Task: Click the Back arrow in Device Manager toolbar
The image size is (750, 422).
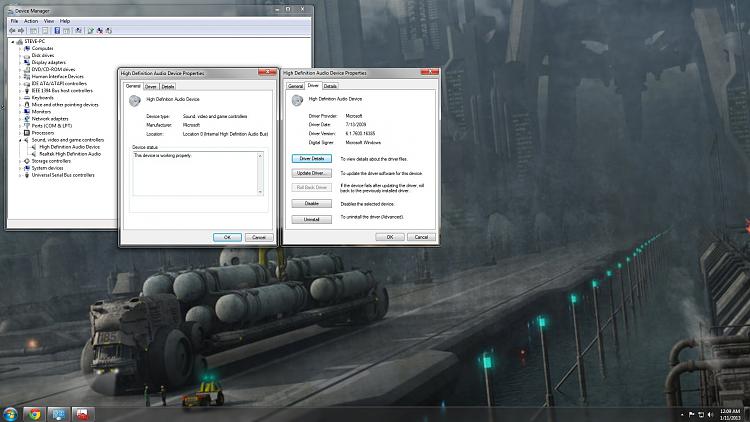Action: point(12,31)
